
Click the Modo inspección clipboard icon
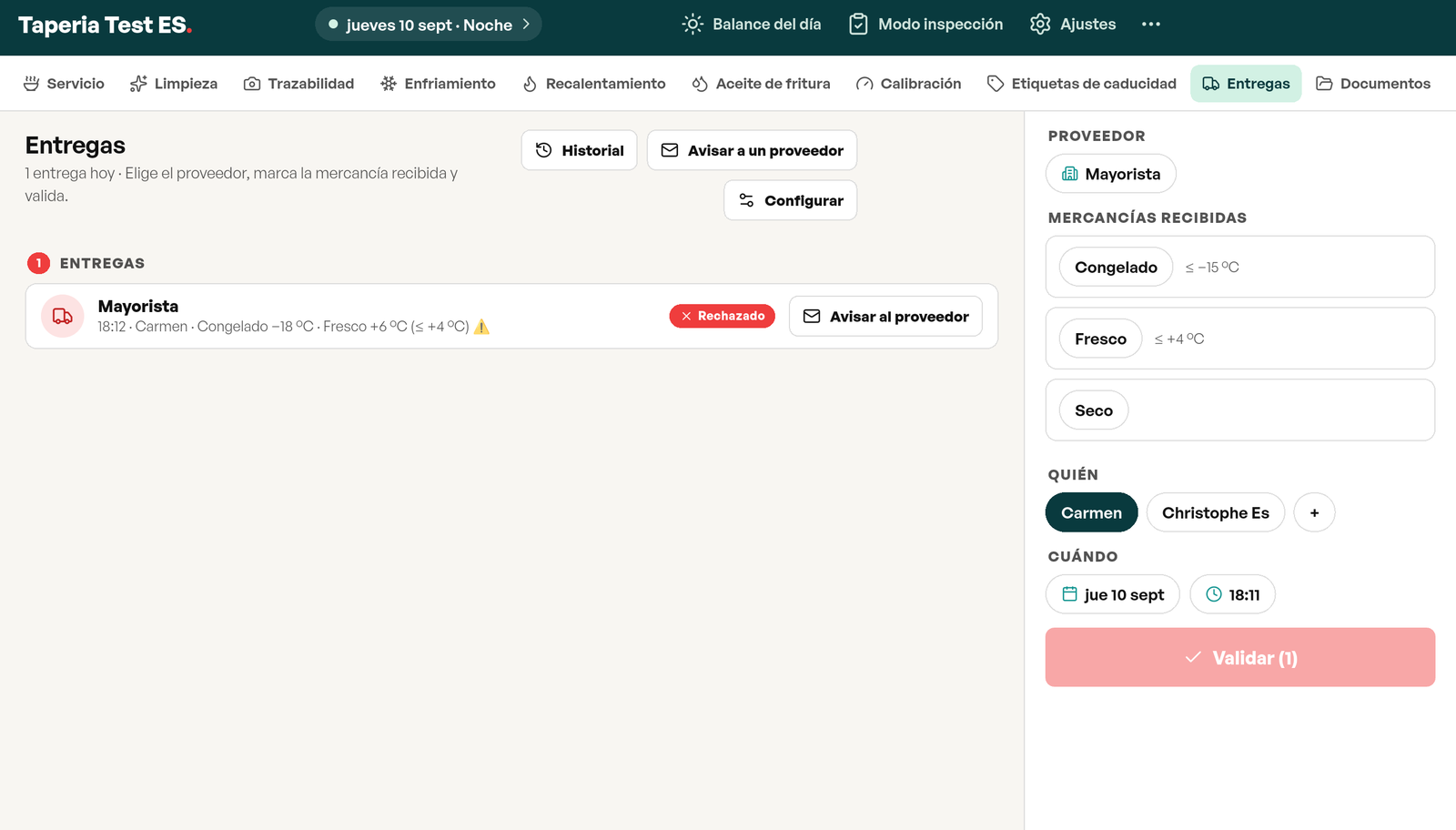coord(858,25)
